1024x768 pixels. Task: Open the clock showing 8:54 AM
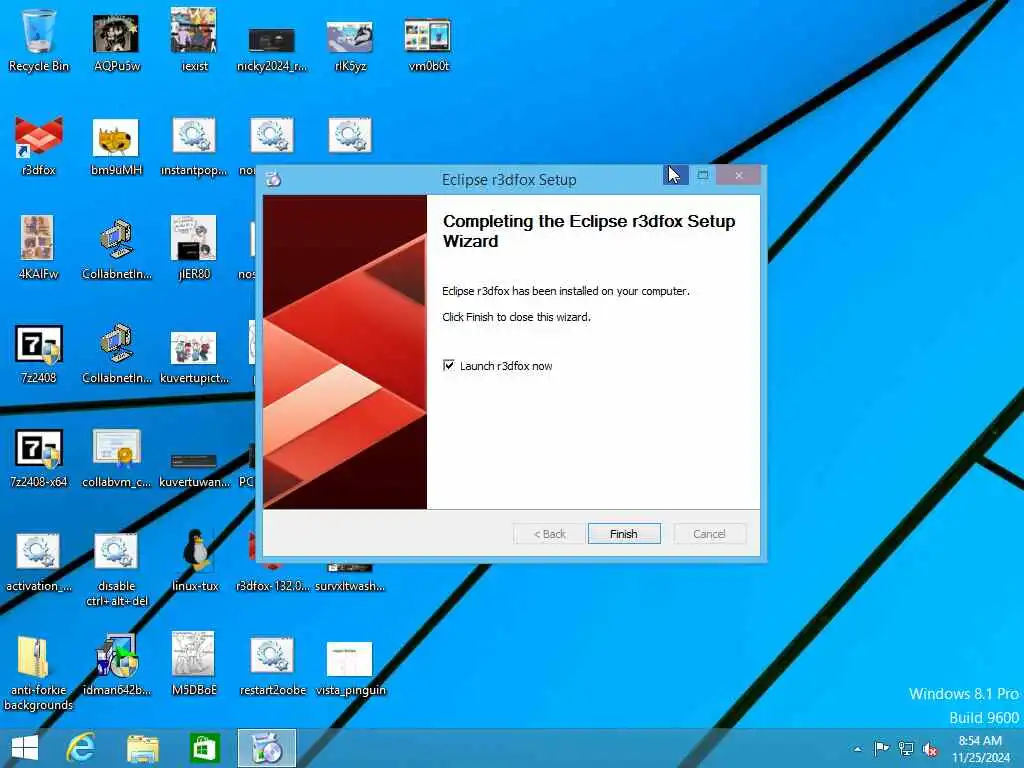(x=980, y=749)
